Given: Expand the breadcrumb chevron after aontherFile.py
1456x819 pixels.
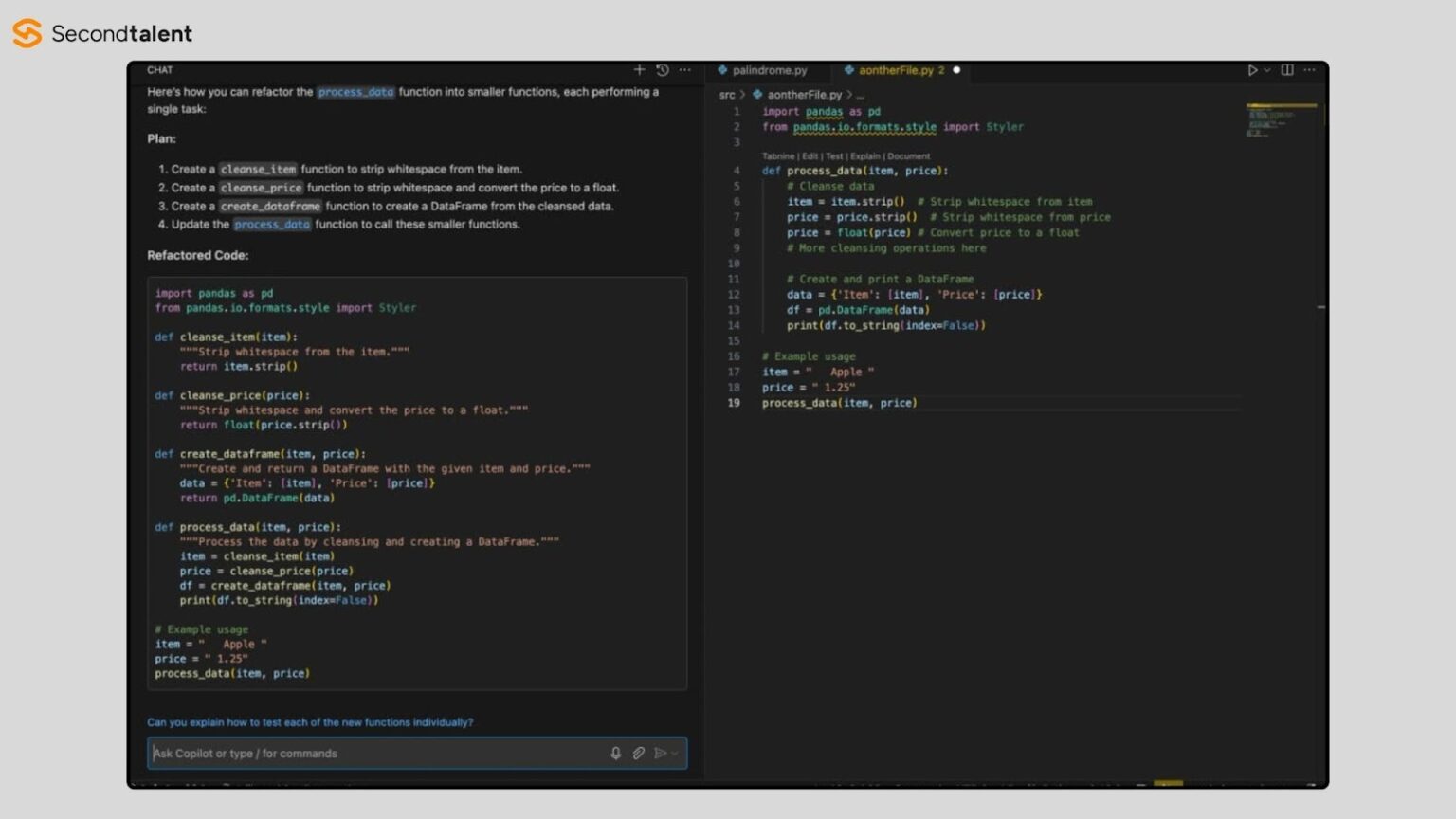Looking at the screenshot, I should (x=850, y=95).
